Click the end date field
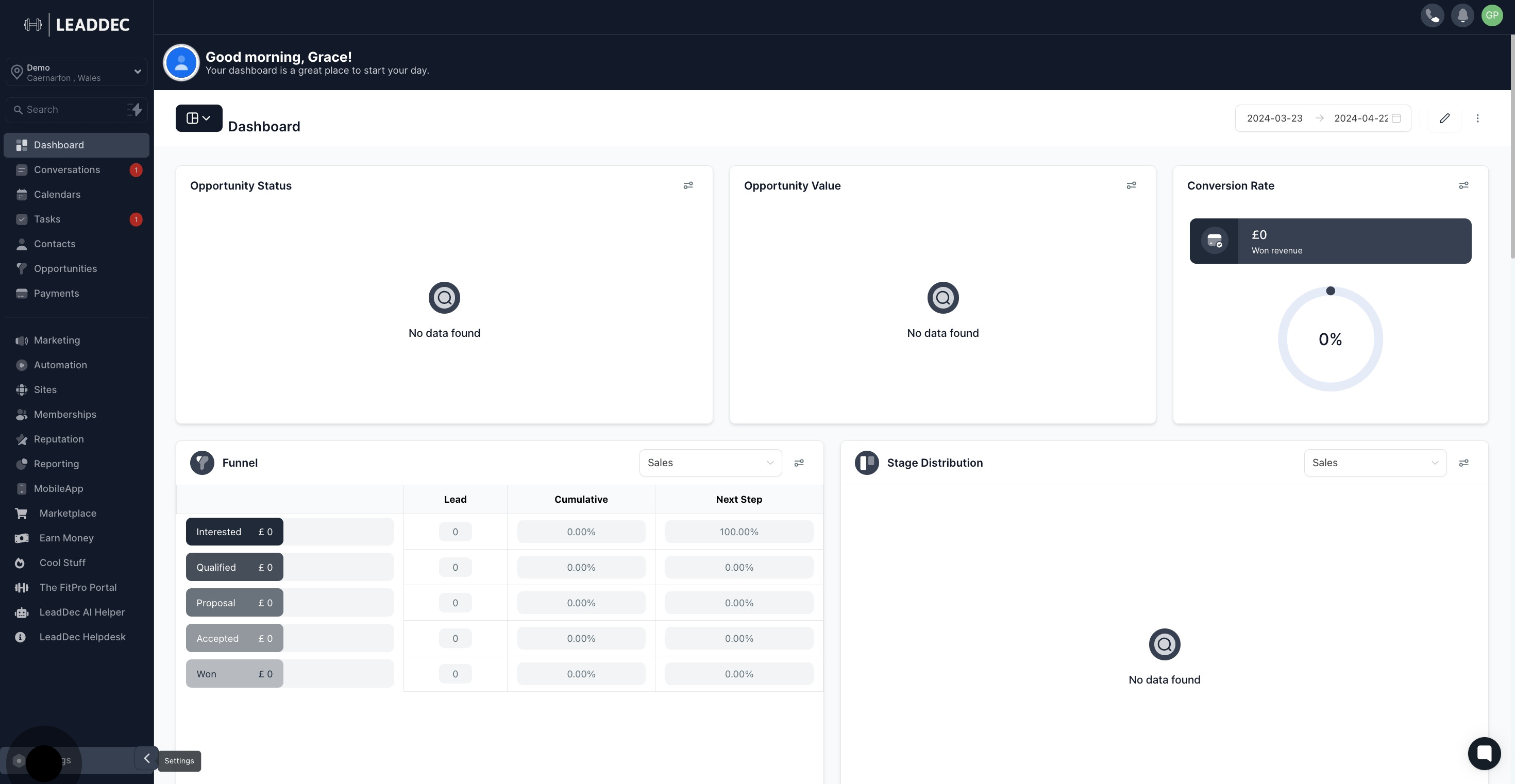The width and height of the screenshot is (1515, 784). [1360, 118]
